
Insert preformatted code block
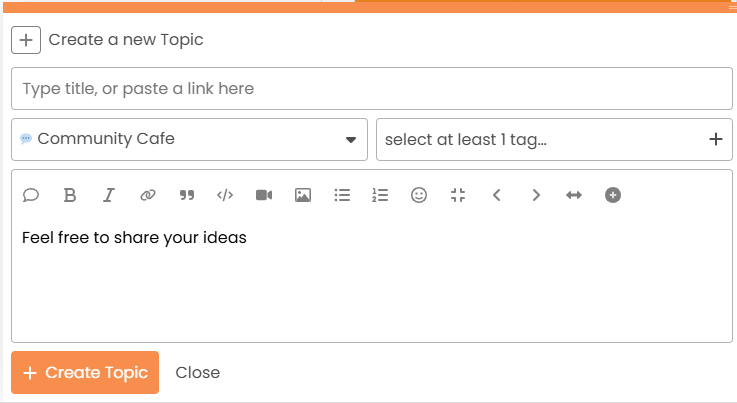coord(225,195)
